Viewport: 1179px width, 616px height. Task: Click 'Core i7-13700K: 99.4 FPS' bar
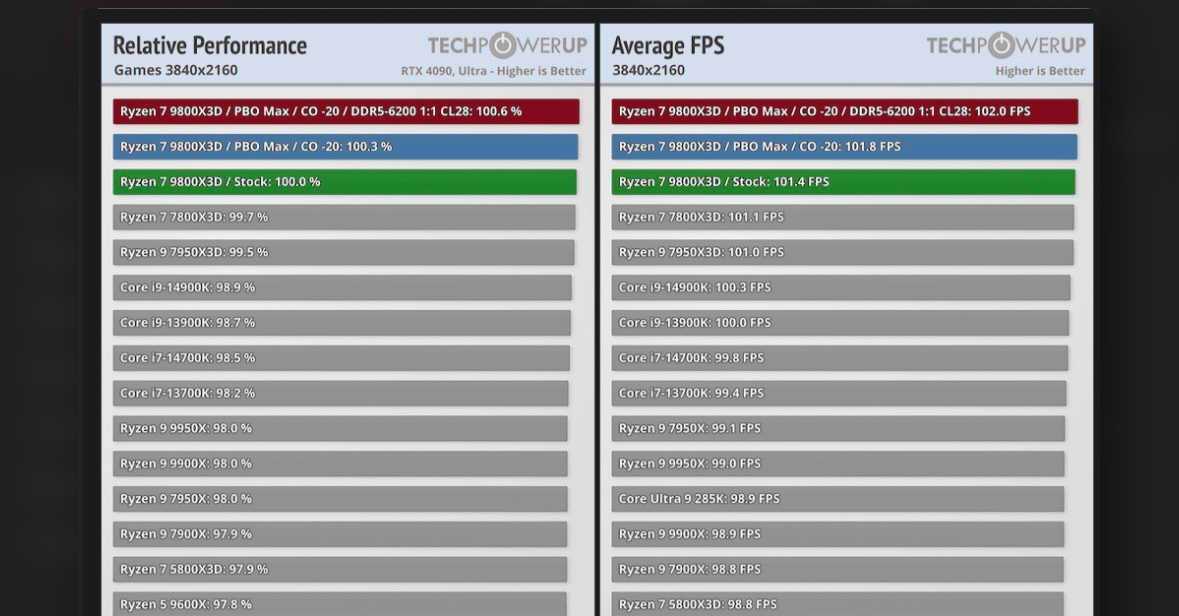pyautogui.click(x=838, y=393)
